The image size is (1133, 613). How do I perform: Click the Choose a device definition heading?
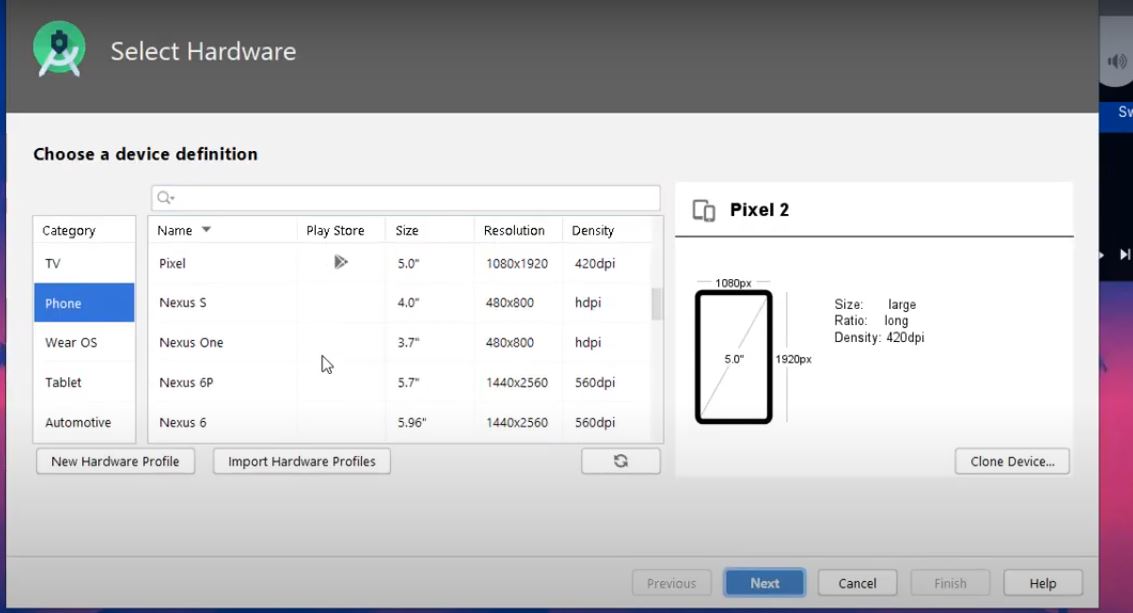145,154
